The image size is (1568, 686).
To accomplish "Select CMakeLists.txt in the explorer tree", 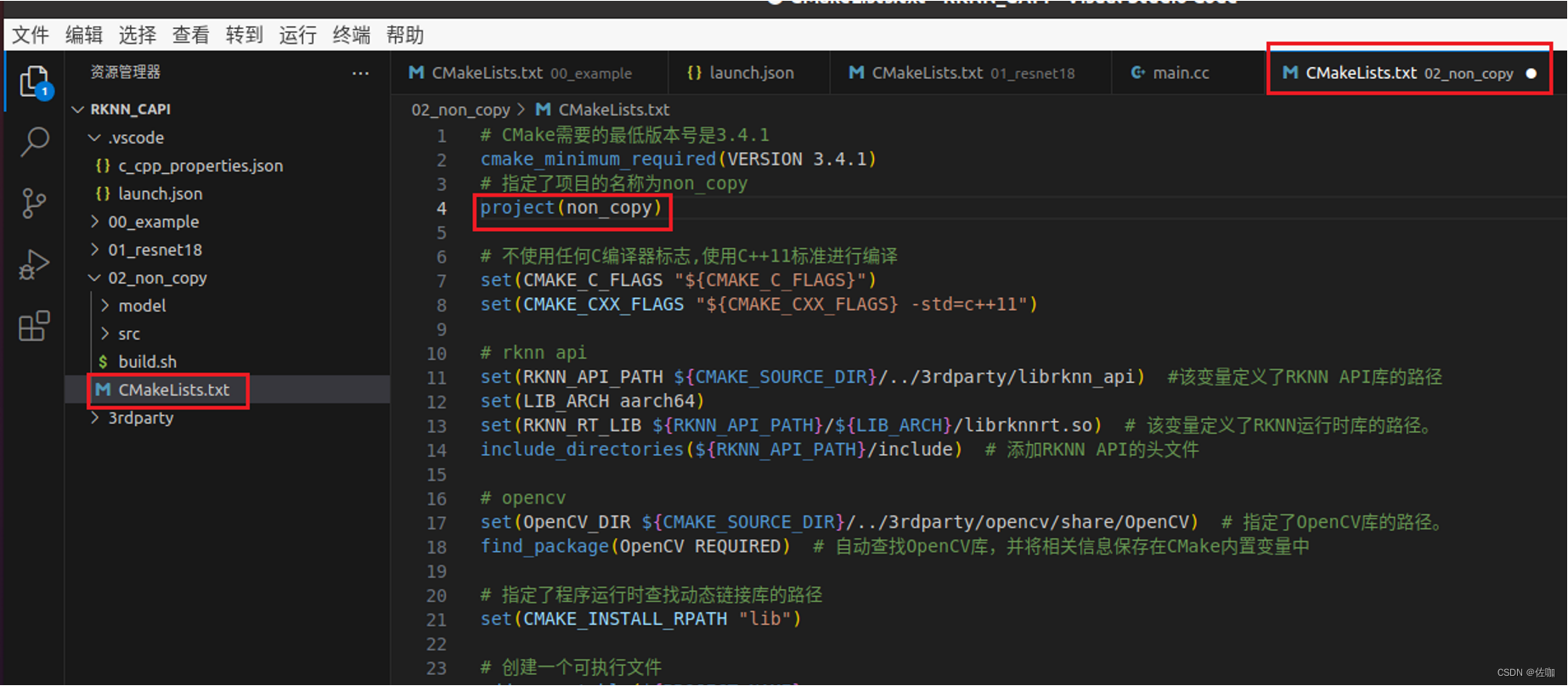I will tap(228, 390).
